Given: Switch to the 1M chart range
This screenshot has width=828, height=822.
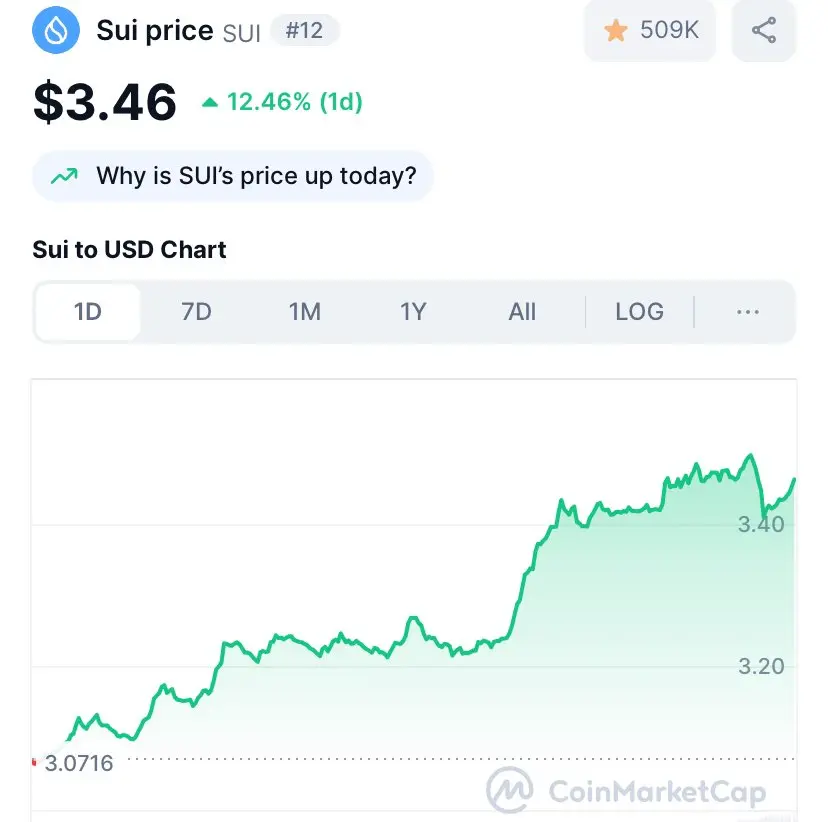Looking at the screenshot, I should tap(305, 312).
